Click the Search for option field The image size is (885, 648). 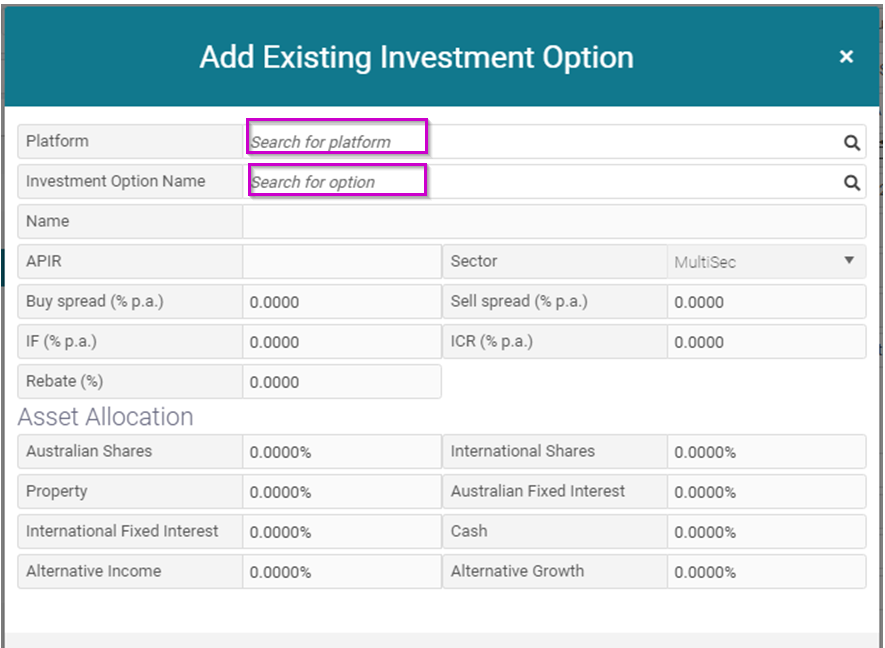point(338,181)
